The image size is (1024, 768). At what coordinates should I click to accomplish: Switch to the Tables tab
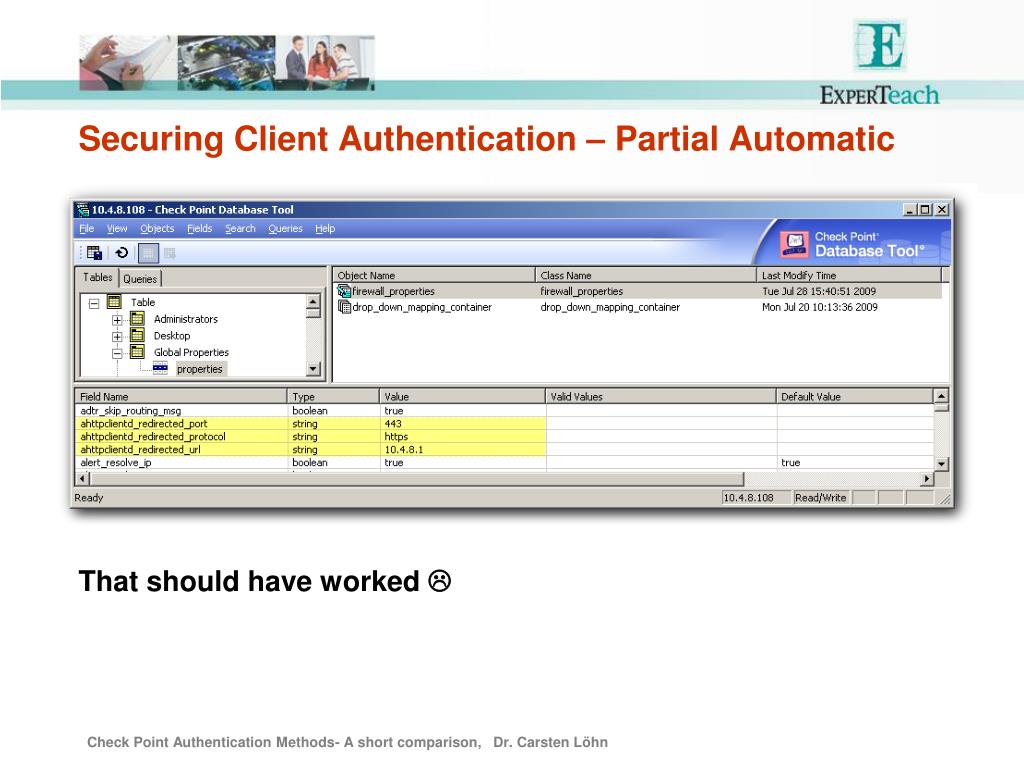98,277
